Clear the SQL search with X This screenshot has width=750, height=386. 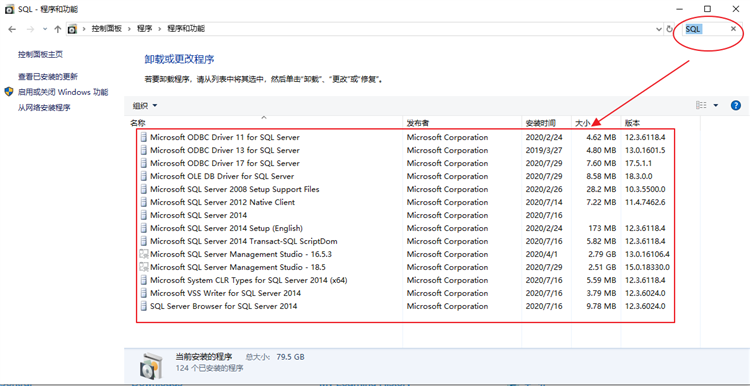[x=733, y=29]
